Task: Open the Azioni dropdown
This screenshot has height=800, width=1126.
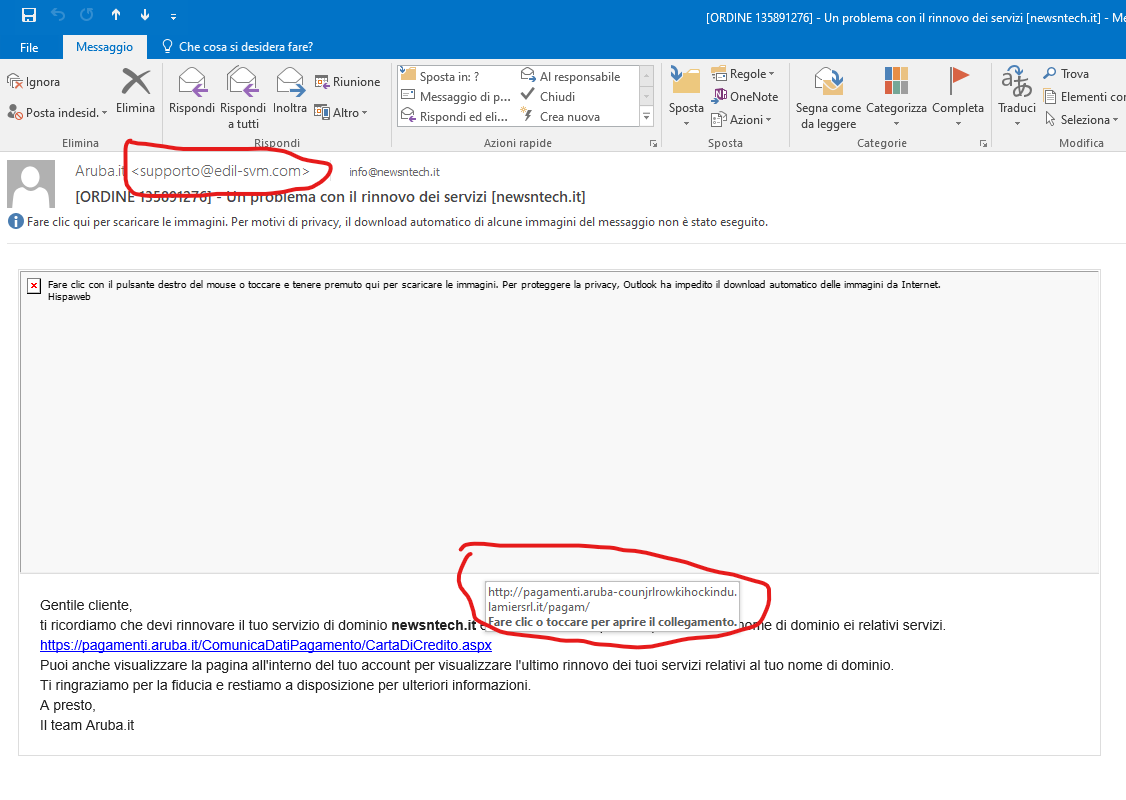Action: pyautogui.click(x=741, y=119)
